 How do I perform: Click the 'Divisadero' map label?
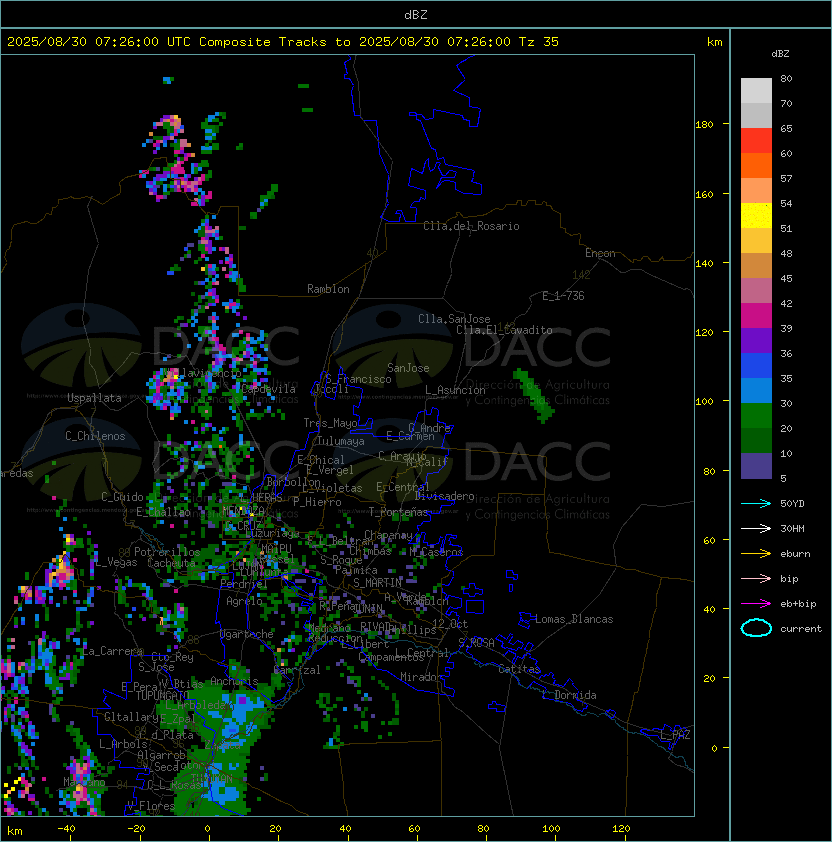[x=444, y=496]
